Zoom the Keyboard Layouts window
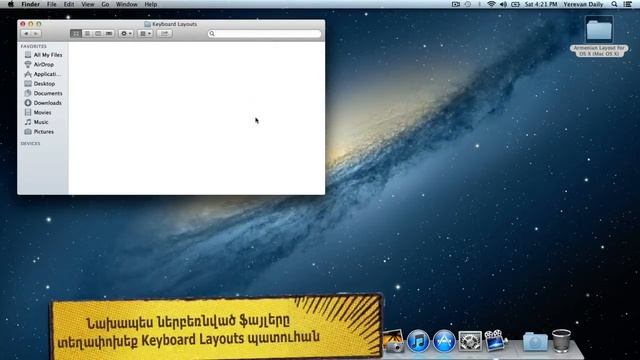The height and width of the screenshot is (360, 640). pyautogui.click(x=39, y=24)
